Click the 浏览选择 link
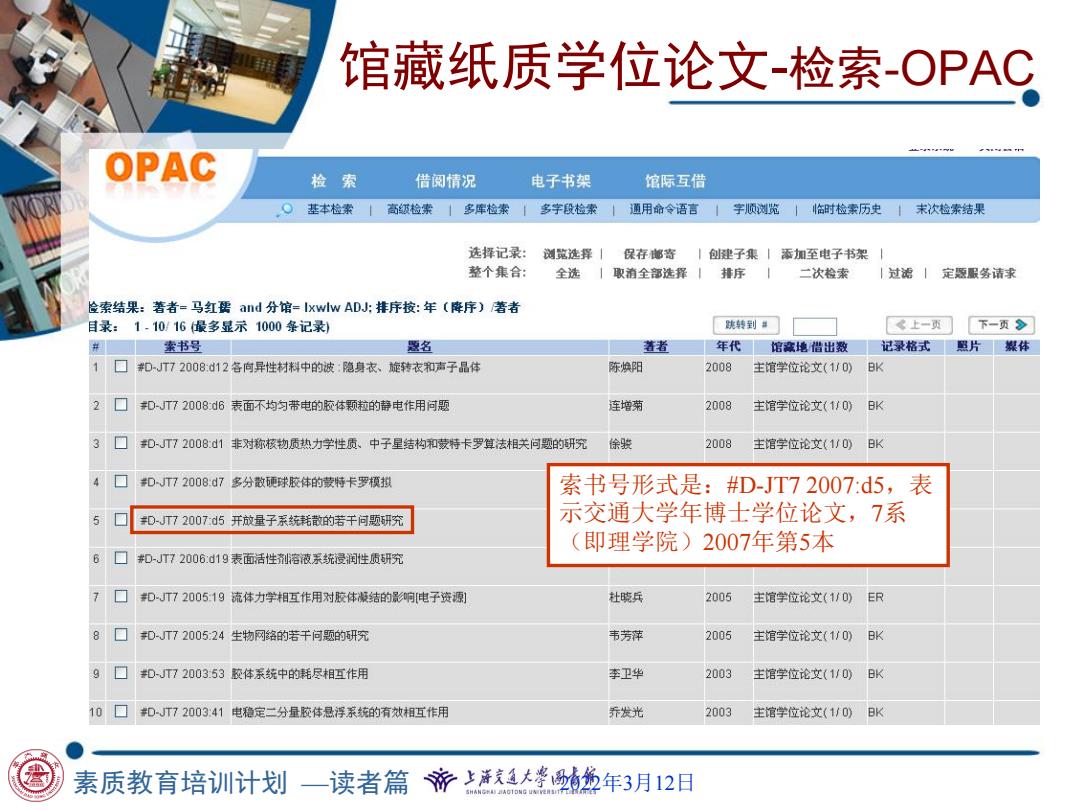Image resolution: width=1080 pixels, height=810 pixels. point(568,254)
